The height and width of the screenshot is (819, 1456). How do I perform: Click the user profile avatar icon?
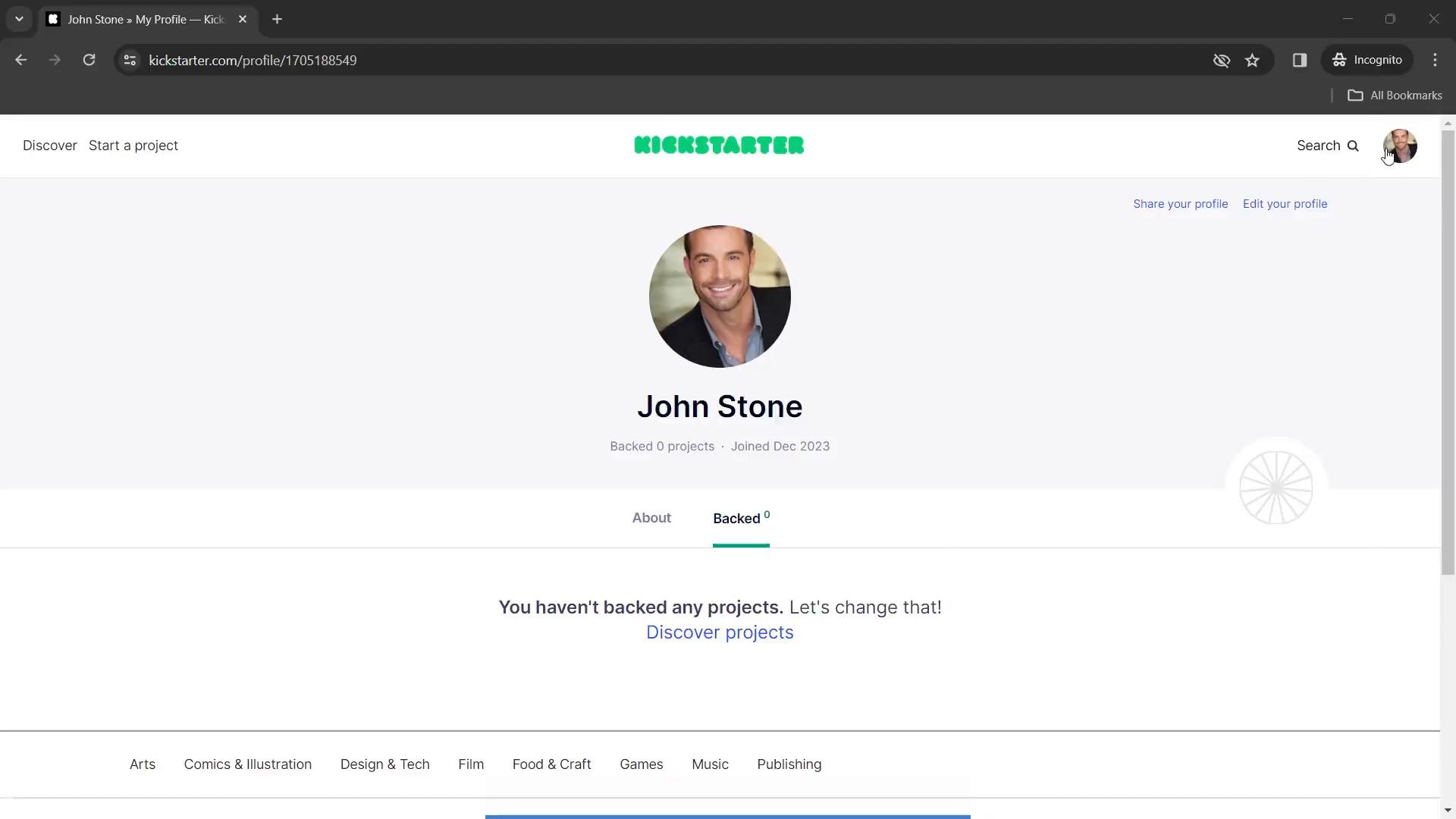(x=1400, y=146)
